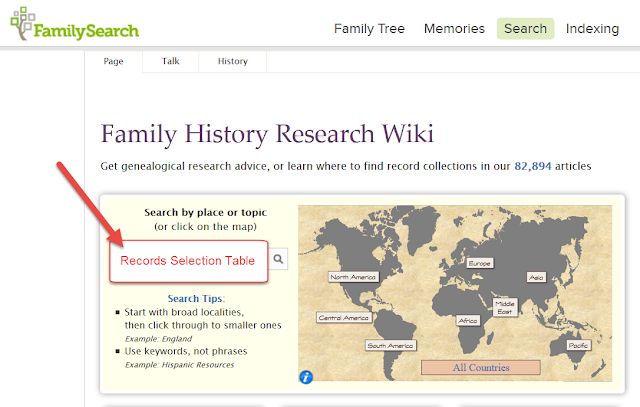Select Europe on the map
Screen dimensions: 640x407
480,263
